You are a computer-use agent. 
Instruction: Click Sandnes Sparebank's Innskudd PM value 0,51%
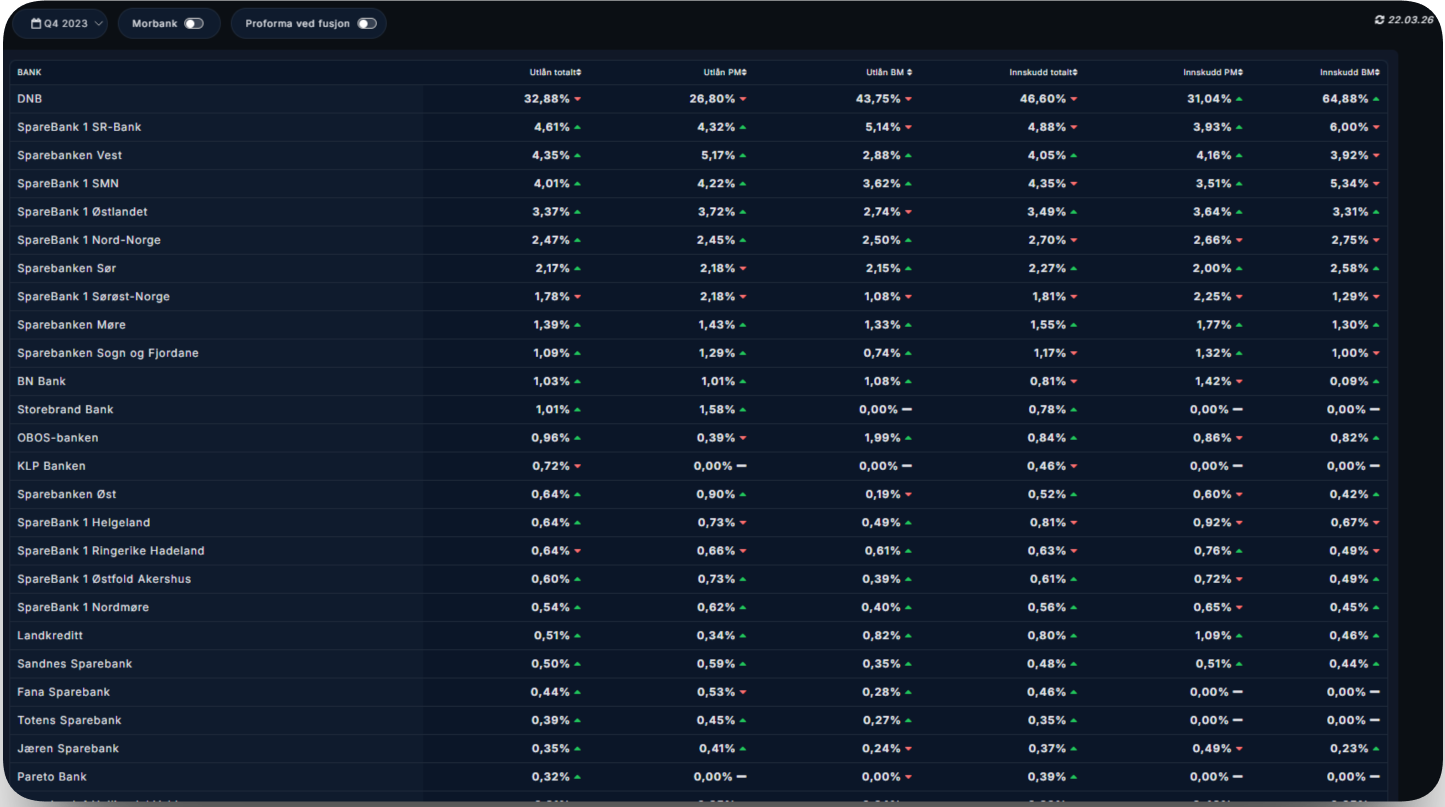(1214, 664)
